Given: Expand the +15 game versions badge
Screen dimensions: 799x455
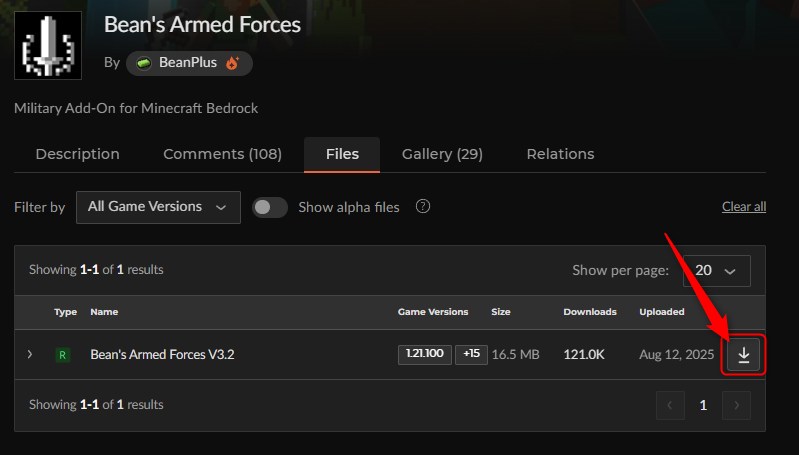Looking at the screenshot, I should 471,354.
